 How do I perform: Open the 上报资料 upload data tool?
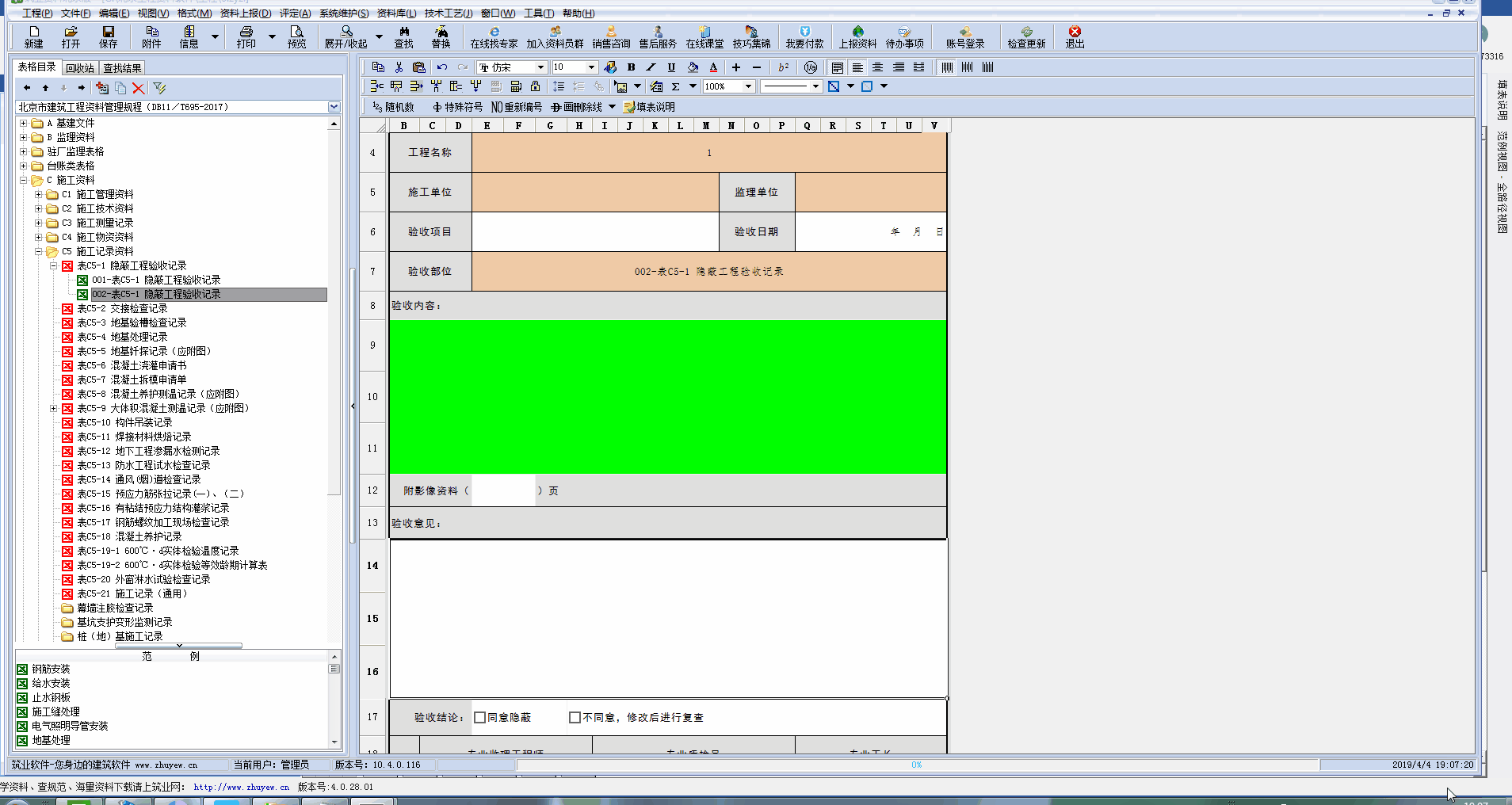858,36
